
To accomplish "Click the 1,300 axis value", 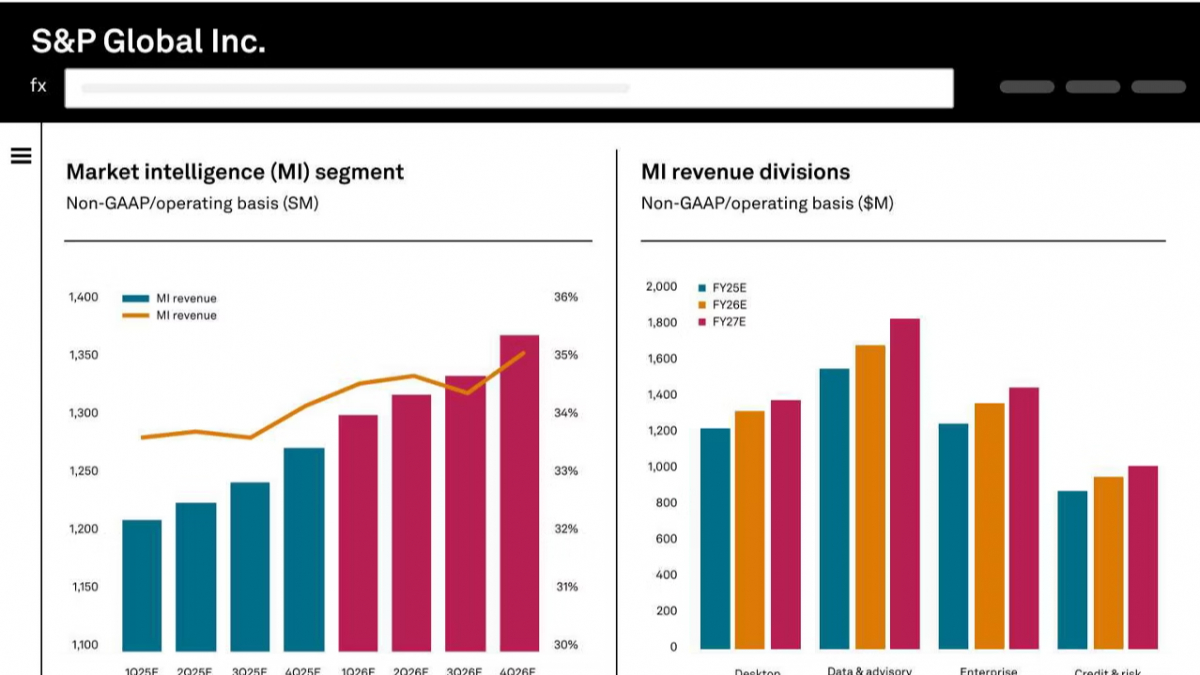I will click(84, 413).
